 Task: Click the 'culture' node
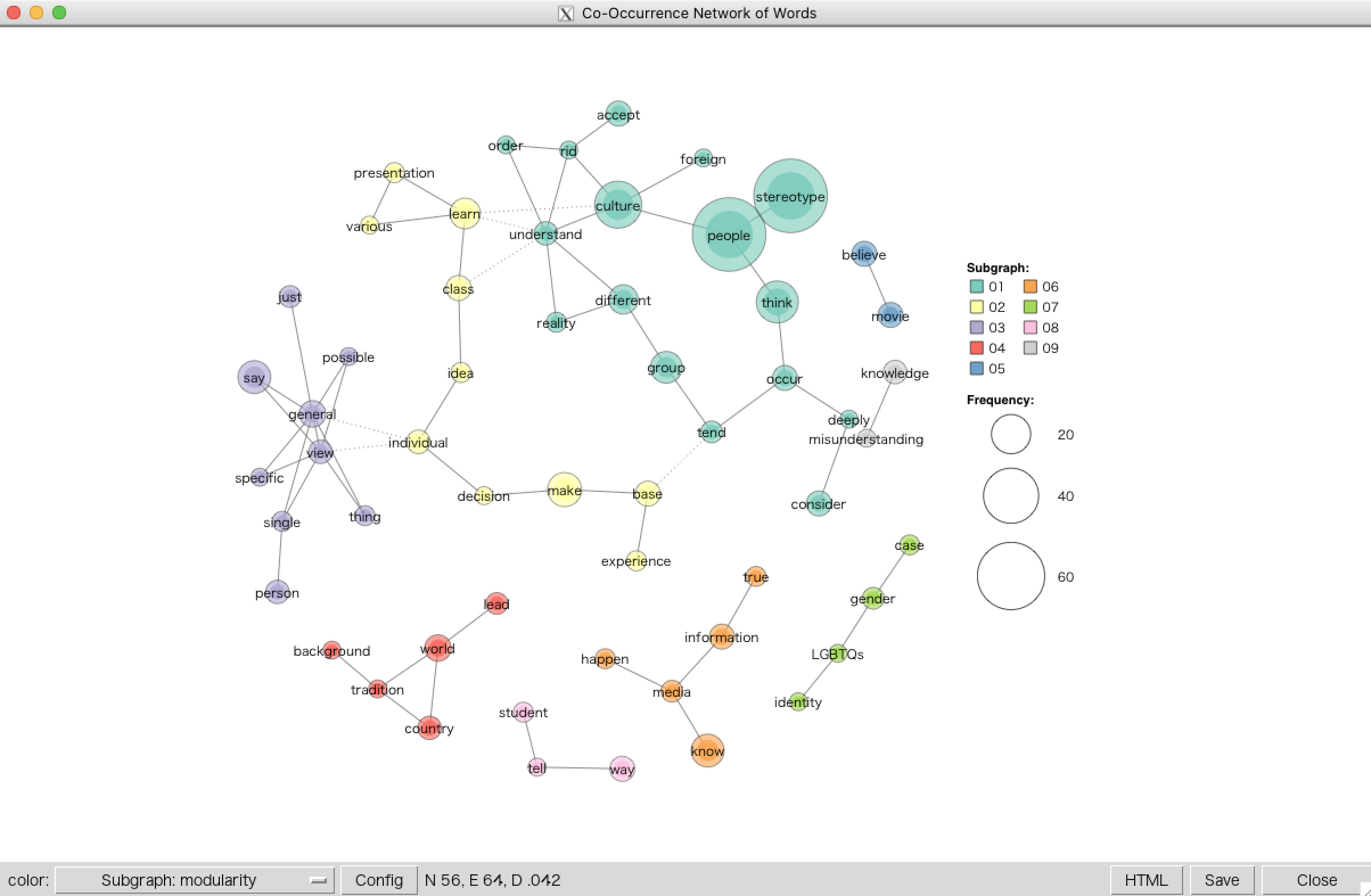pyautogui.click(x=618, y=205)
